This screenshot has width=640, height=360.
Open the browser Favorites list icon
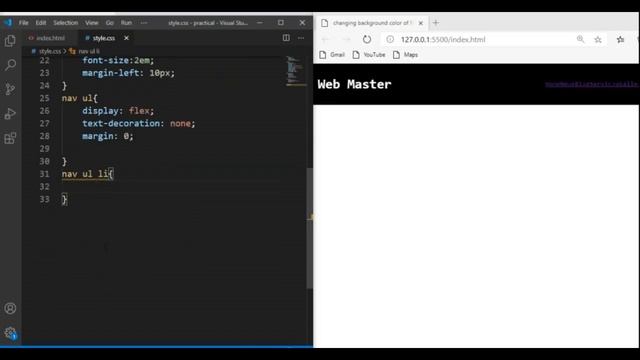pos(620,39)
